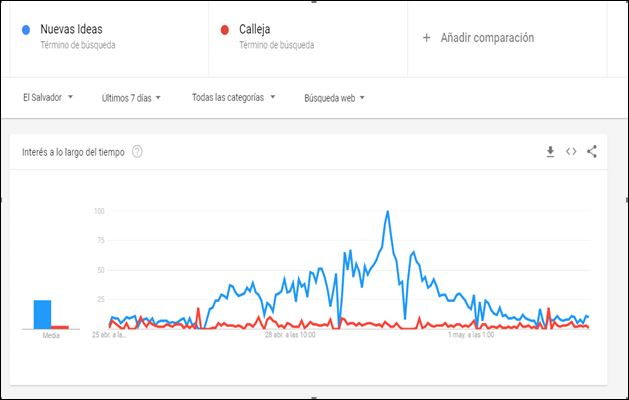This screenshot has width=629, height=400.
Task: Select the blue dot beside Nuevas Ideas
Action: pyautogui.click(x=26, y=30)
